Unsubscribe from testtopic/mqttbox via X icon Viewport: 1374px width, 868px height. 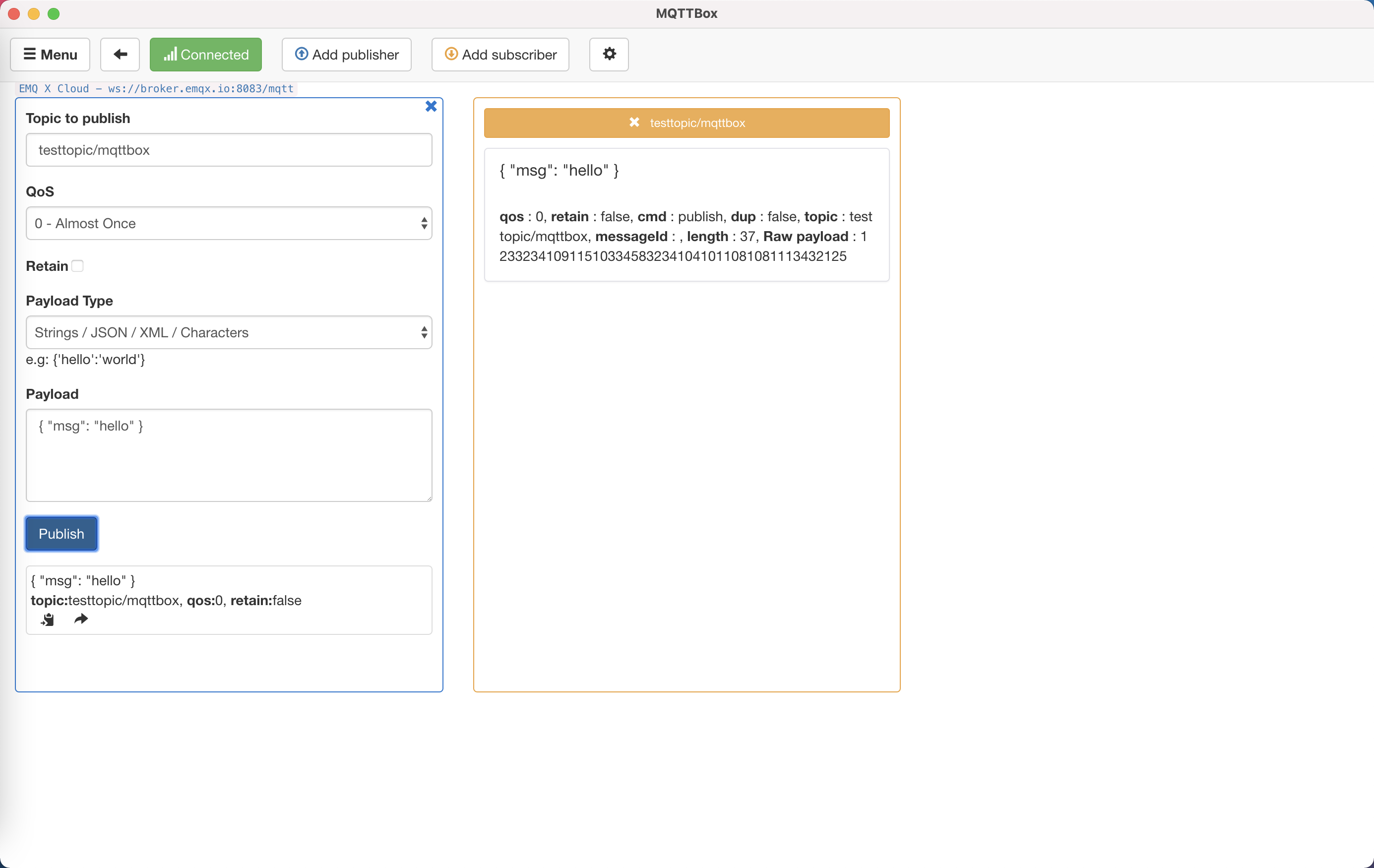634,122
